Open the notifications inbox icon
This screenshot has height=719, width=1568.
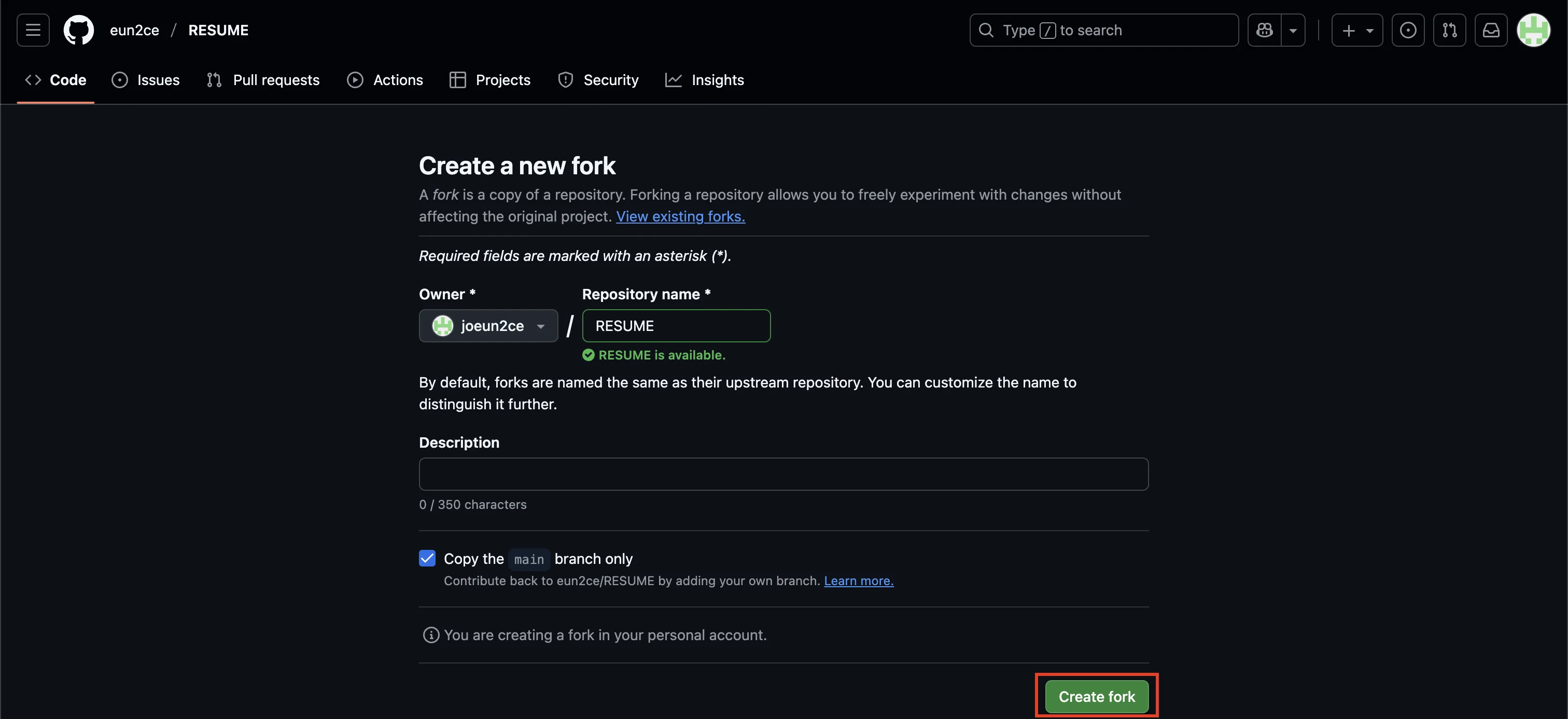click(1491, 30)
